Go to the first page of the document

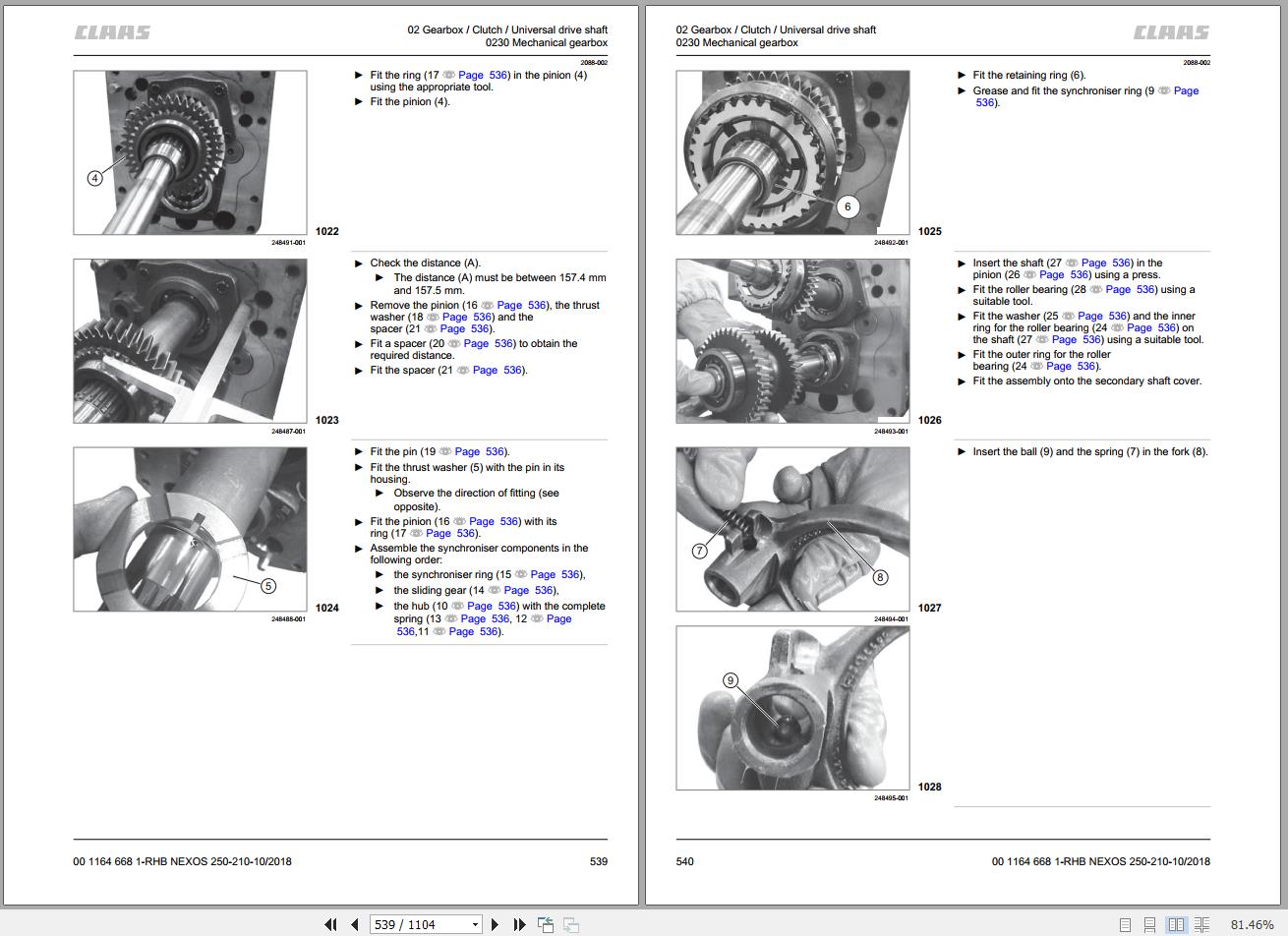pos(331,924)
